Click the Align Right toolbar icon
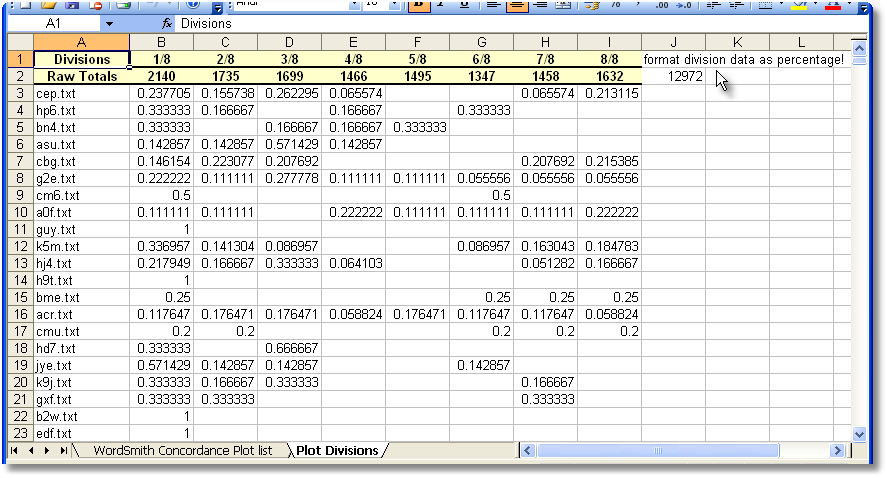 tap(541, 5)
